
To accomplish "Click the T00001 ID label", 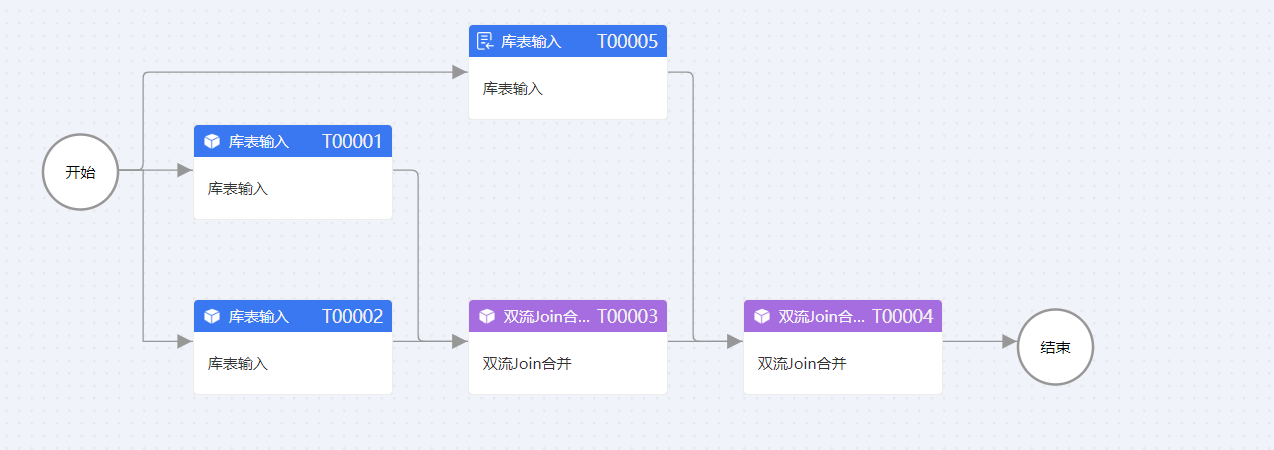I will point(352,141).
